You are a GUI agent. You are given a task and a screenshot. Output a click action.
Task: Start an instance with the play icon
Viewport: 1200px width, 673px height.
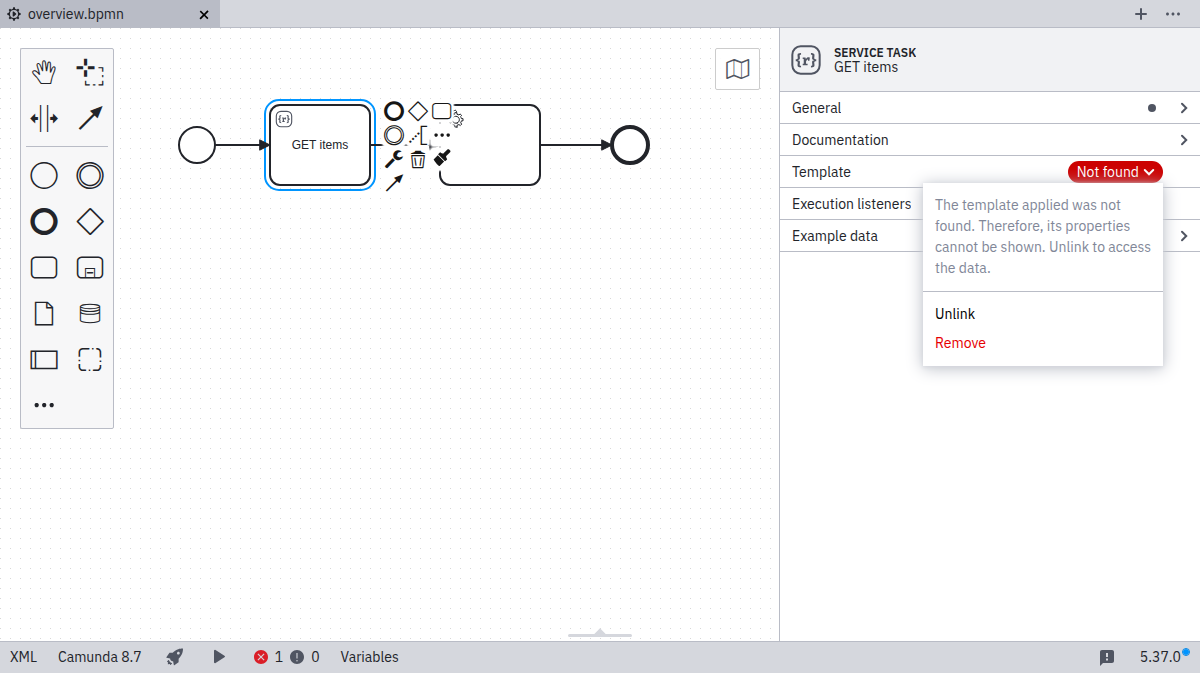[219, 657]
